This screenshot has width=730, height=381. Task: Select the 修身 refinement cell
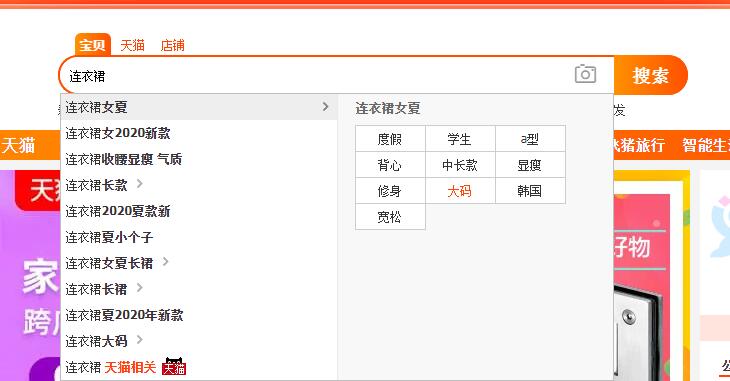click(390, 191)
